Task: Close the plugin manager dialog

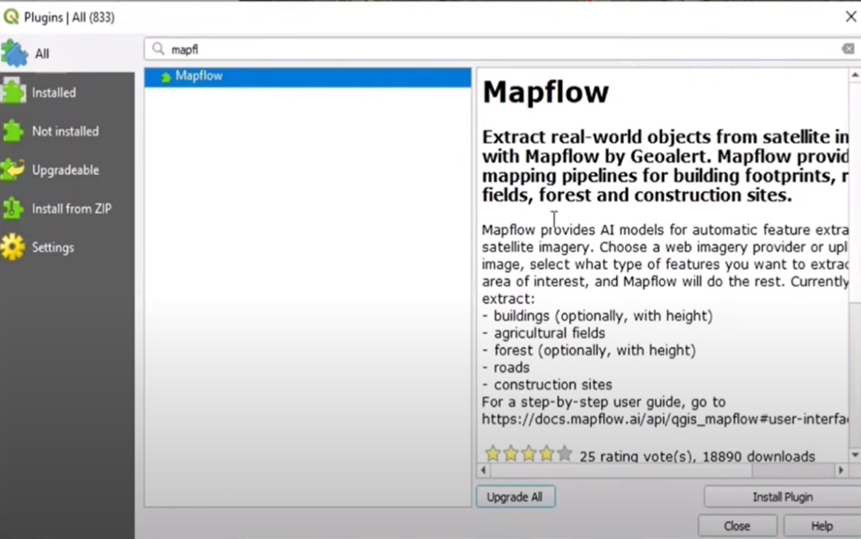Action: pos(737,526)
